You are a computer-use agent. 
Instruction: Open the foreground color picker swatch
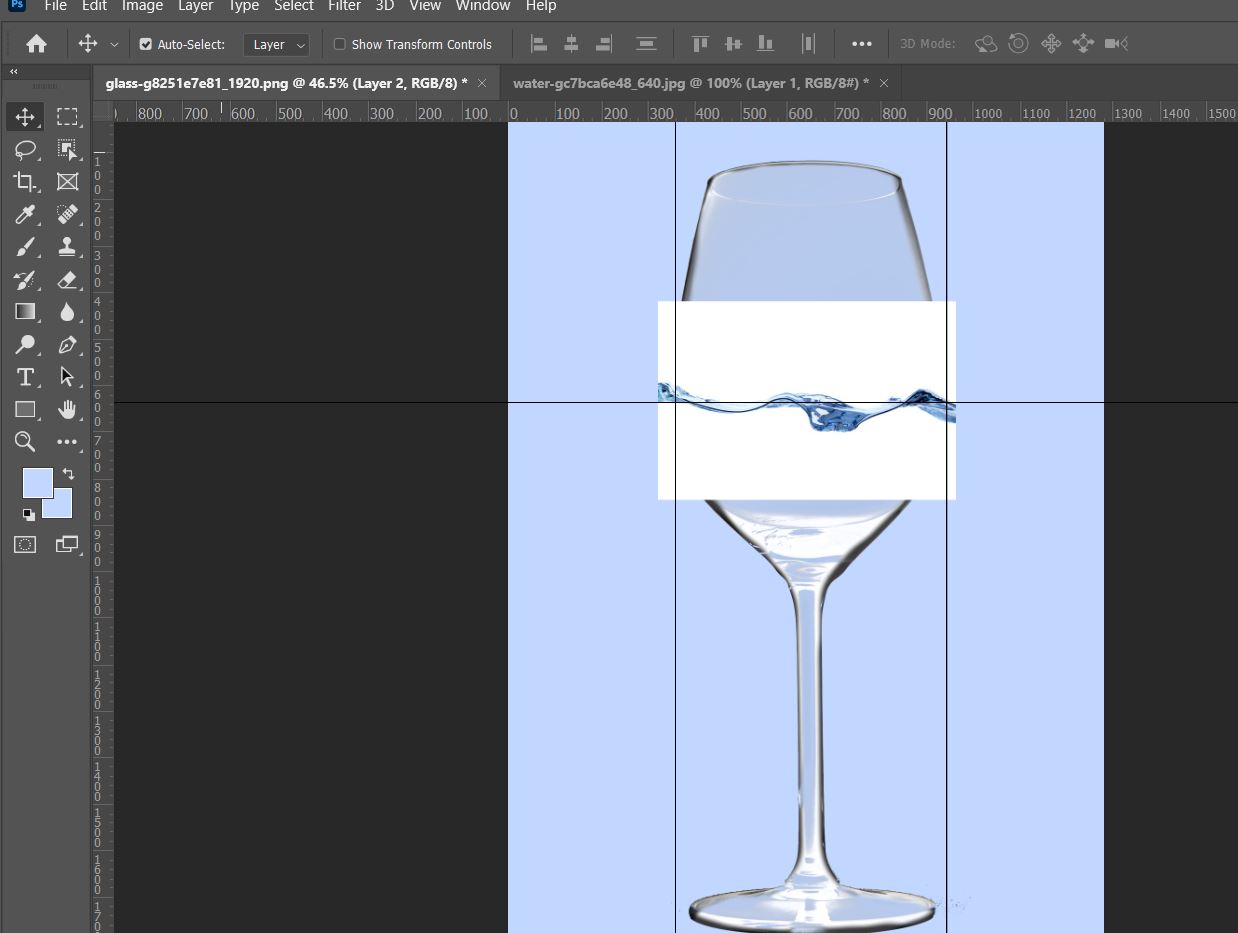(x=37, y=483)
